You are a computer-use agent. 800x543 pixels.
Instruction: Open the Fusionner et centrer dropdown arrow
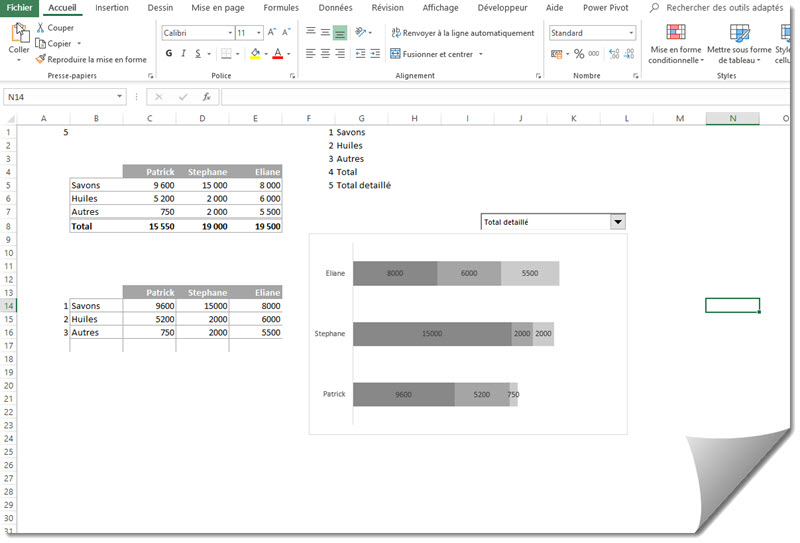pos(481,54)
